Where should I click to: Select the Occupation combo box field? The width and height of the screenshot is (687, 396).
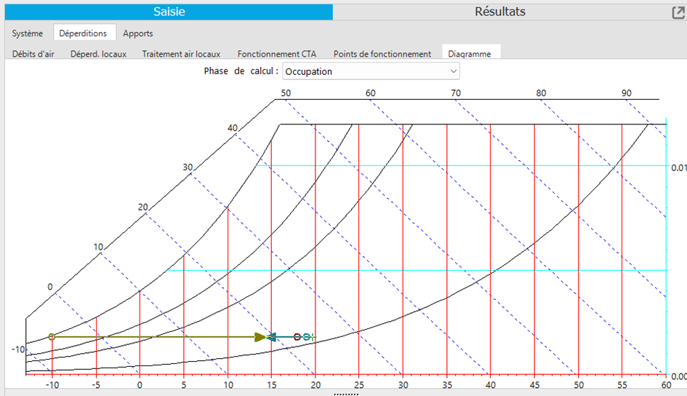point(371,71)
